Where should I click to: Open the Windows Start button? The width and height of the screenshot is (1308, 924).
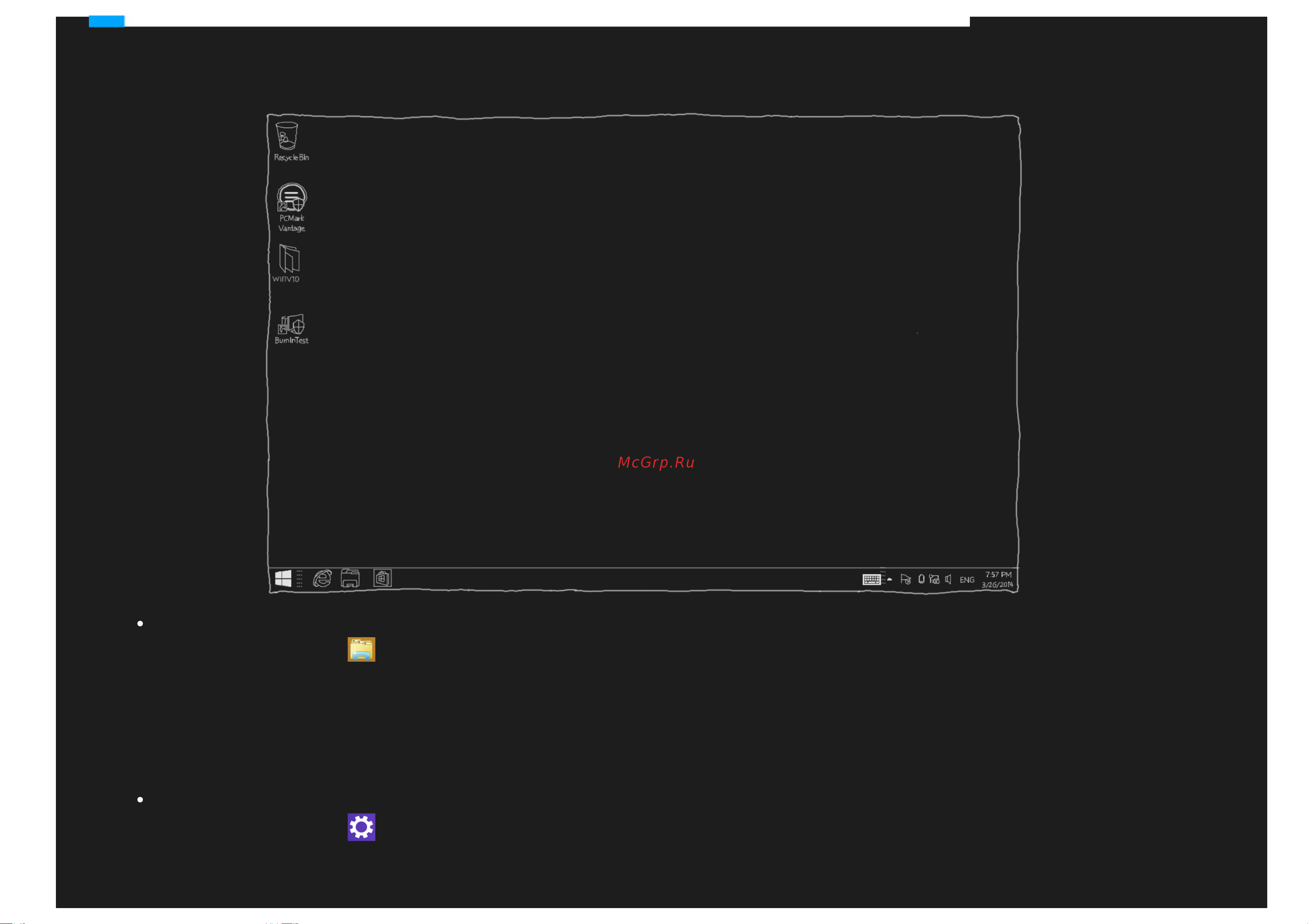(x=283, y=579)
